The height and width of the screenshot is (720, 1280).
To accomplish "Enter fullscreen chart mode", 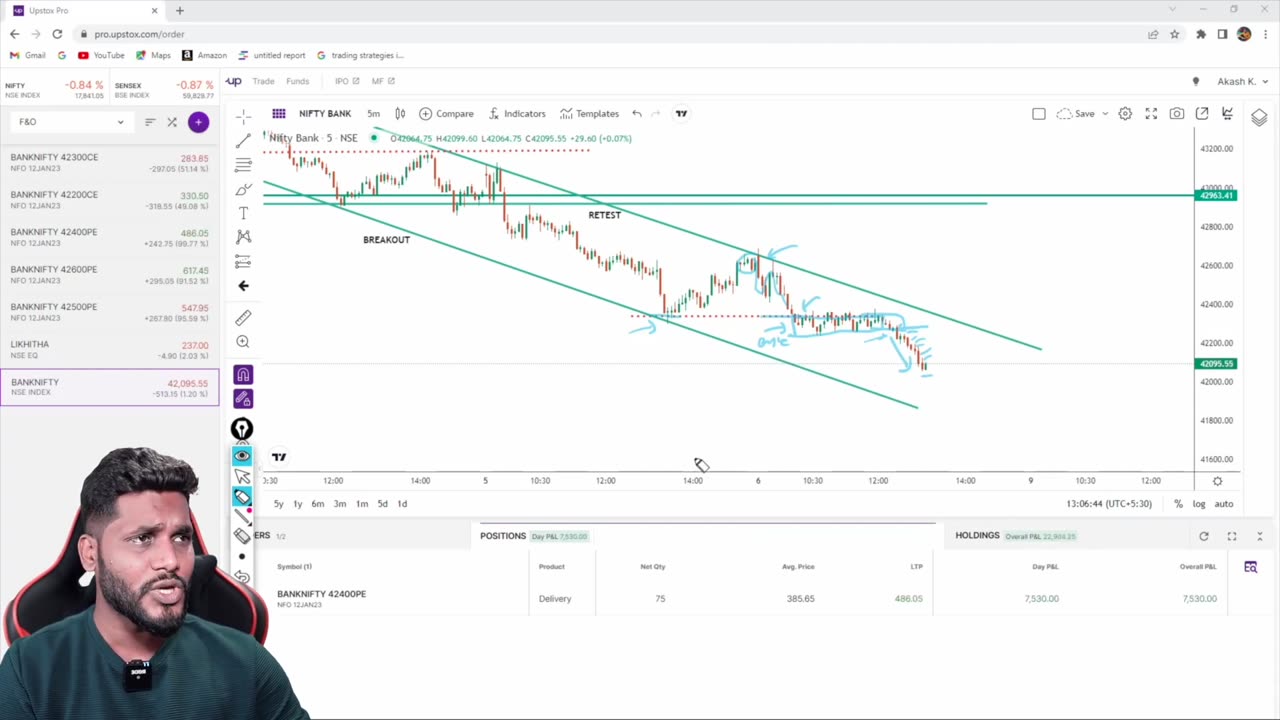I will (1151, 114).
